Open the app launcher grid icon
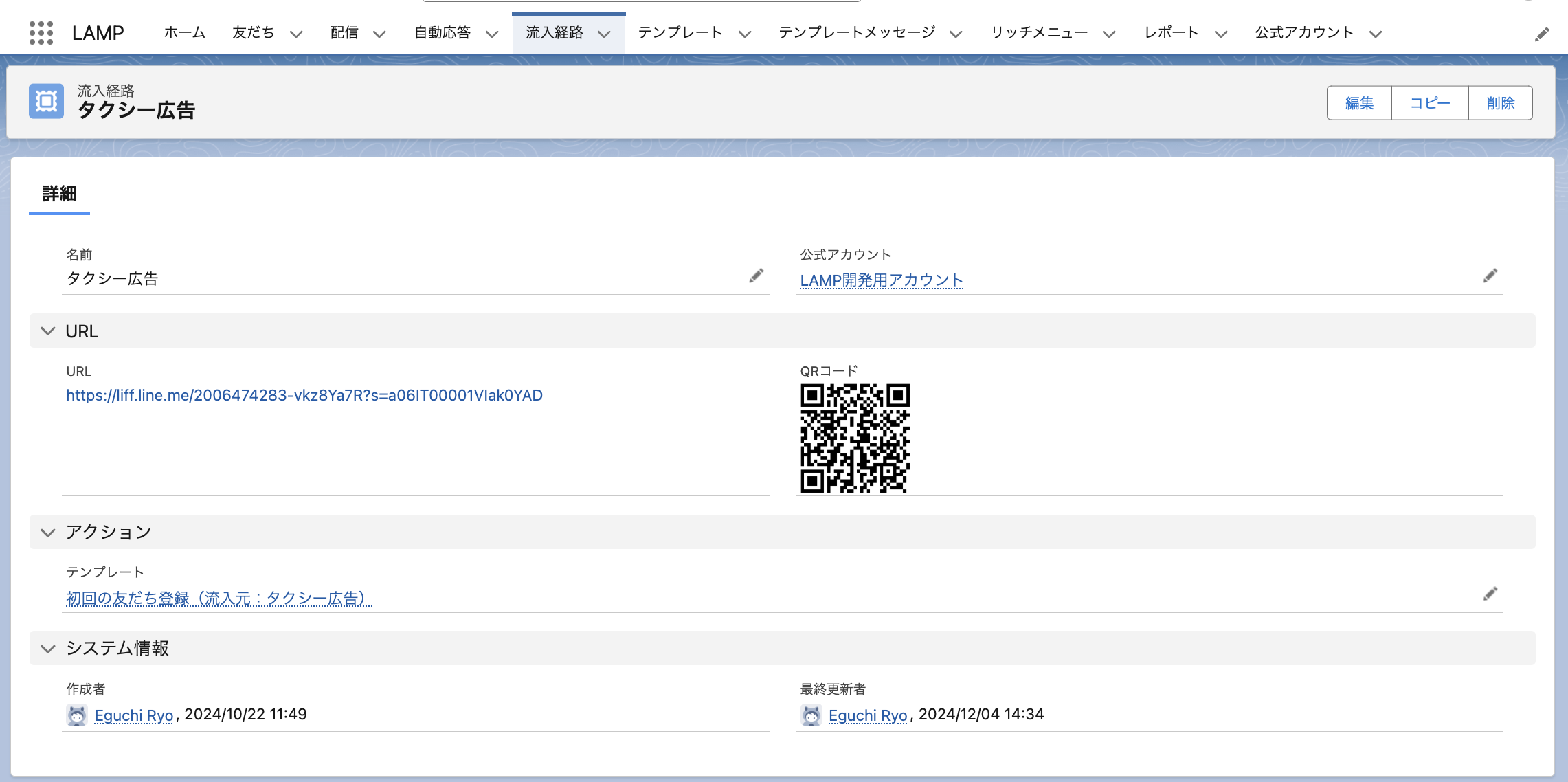 41,33
